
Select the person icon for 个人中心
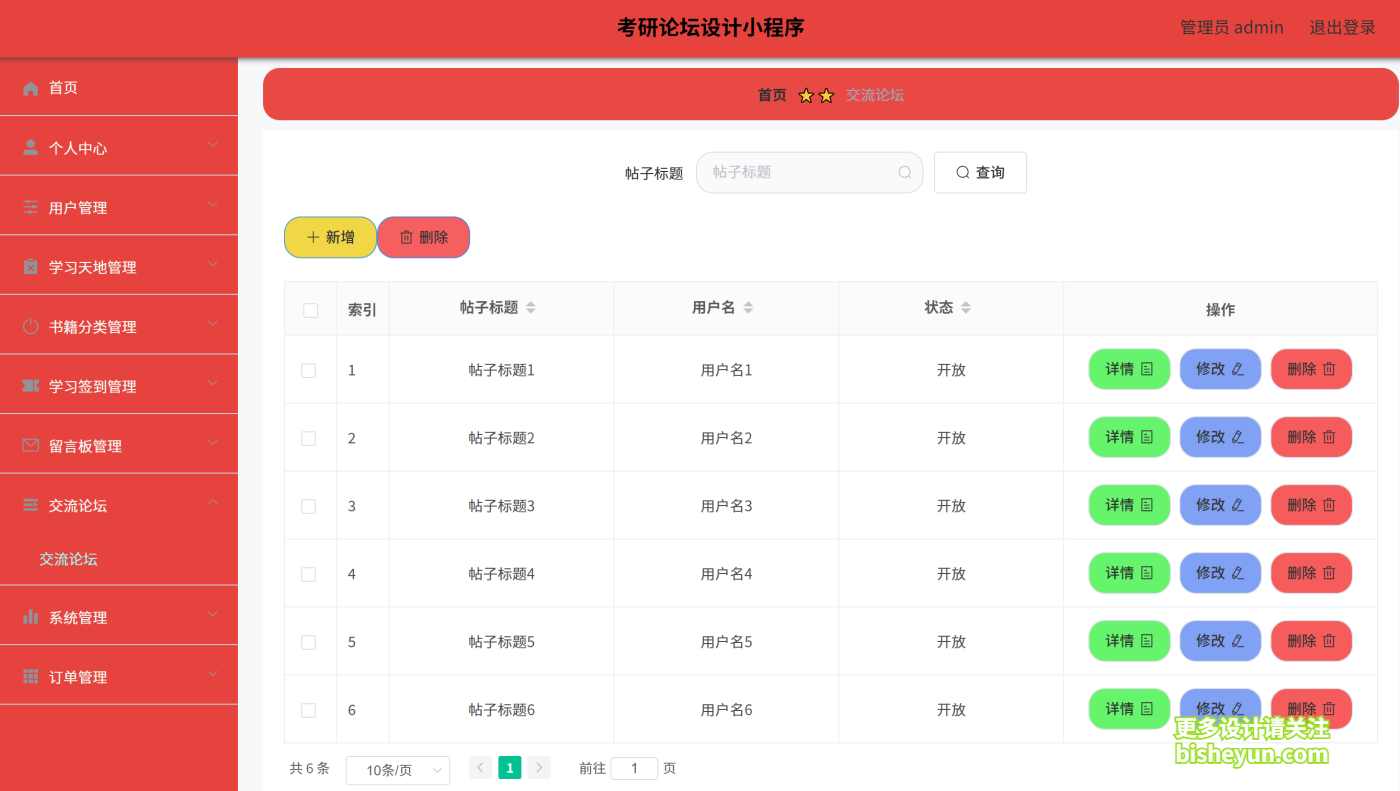[30, 146]
